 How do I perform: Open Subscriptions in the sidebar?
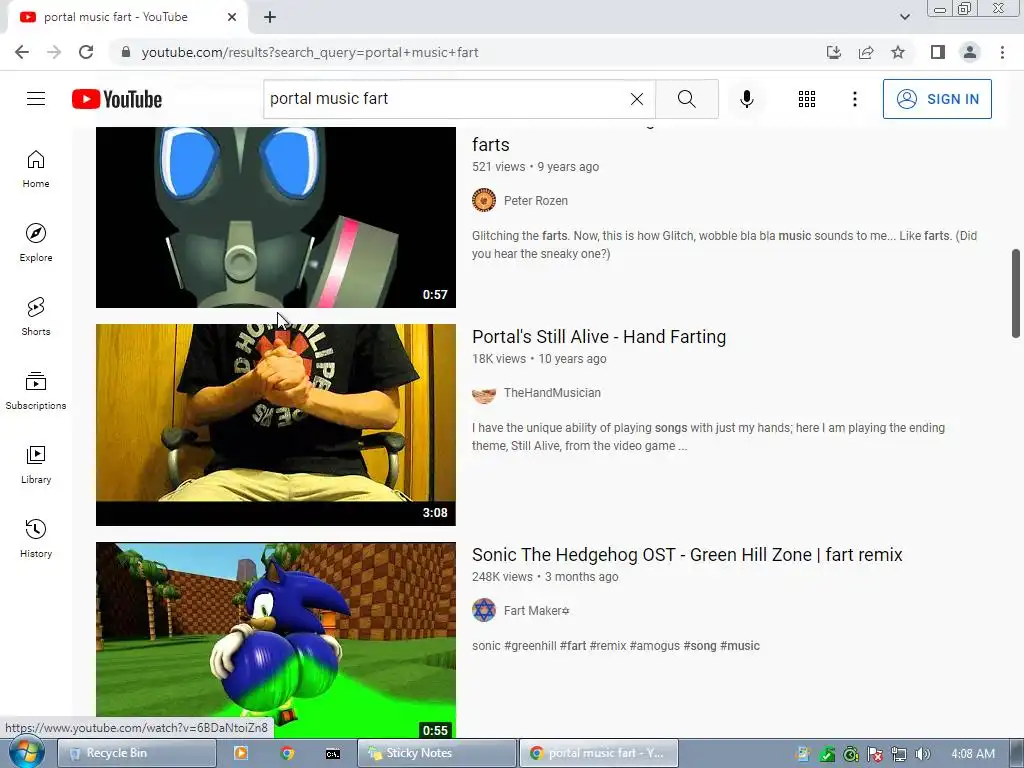(x=36, y=391)
